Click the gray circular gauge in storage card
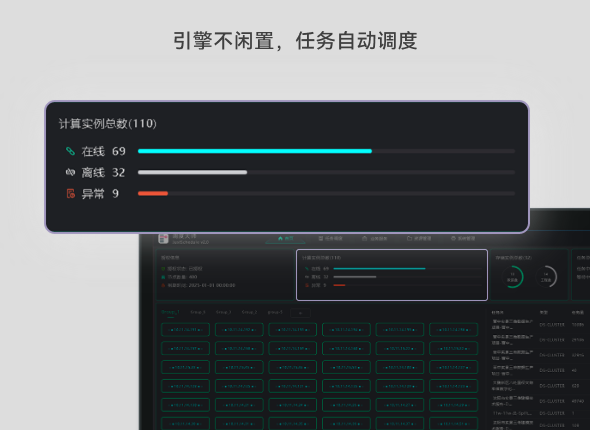 [x=546, y=277]
